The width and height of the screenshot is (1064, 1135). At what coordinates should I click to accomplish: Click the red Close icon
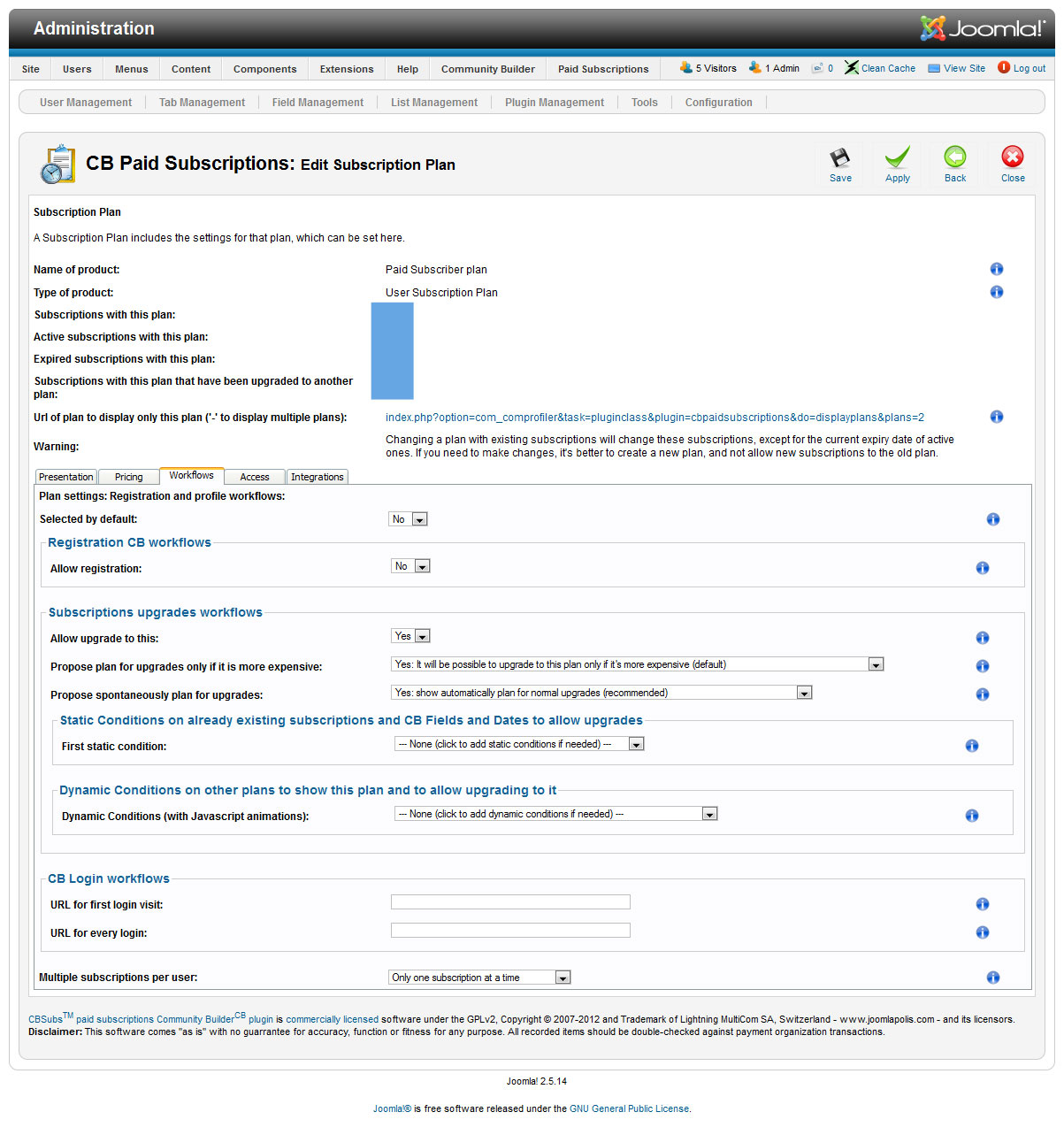[1013, 157]
